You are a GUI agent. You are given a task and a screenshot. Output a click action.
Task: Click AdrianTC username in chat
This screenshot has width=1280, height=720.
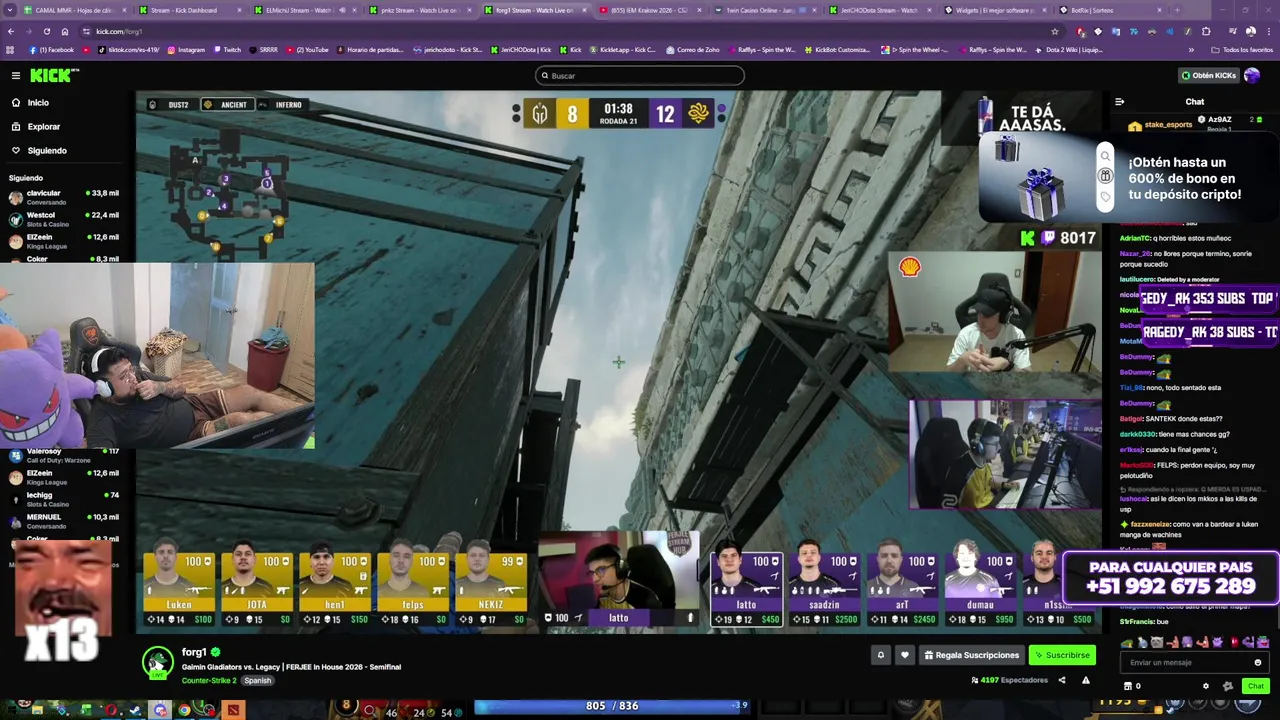(x=1135, y=238)
